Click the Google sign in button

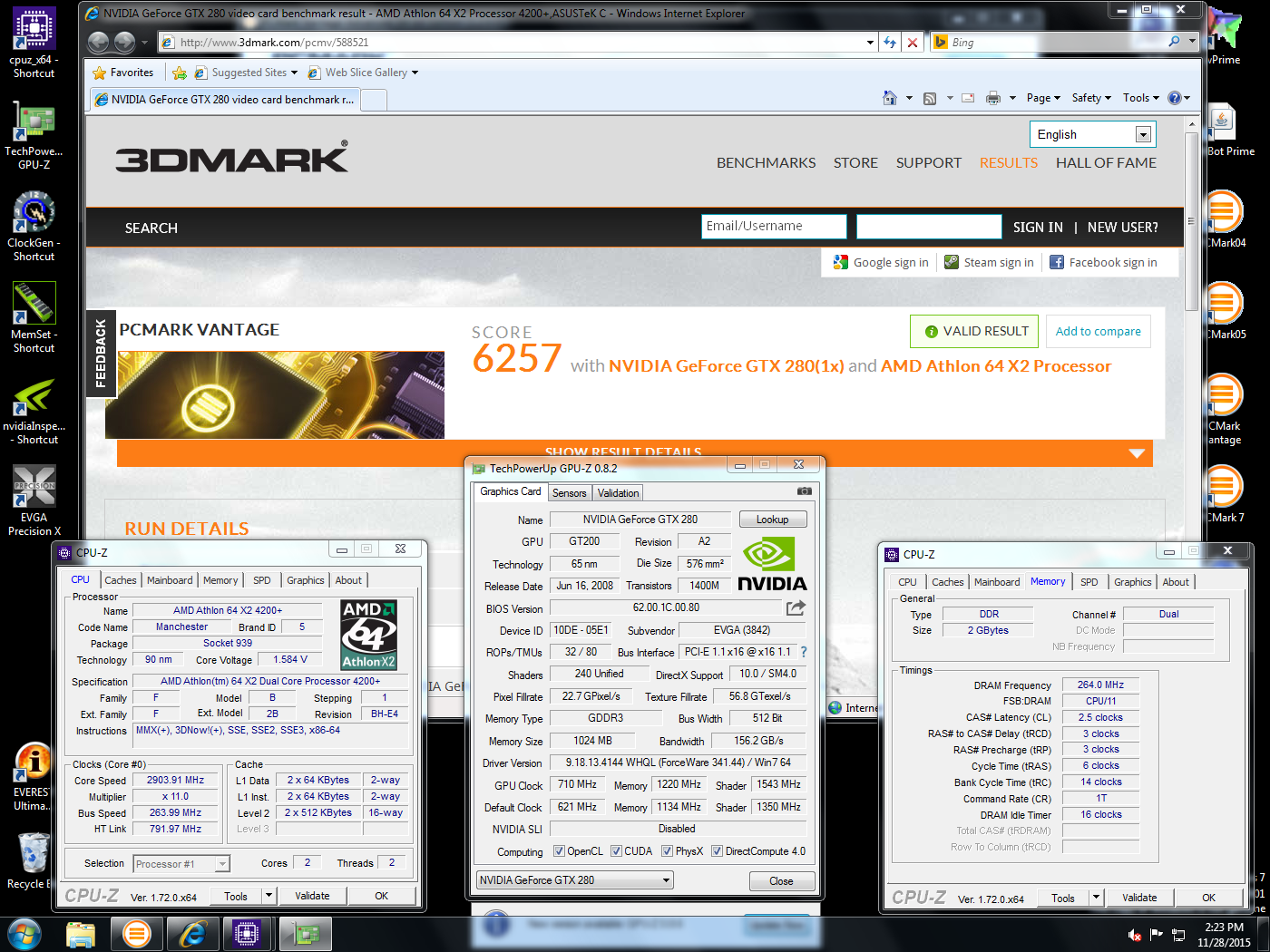click(882, 262)
